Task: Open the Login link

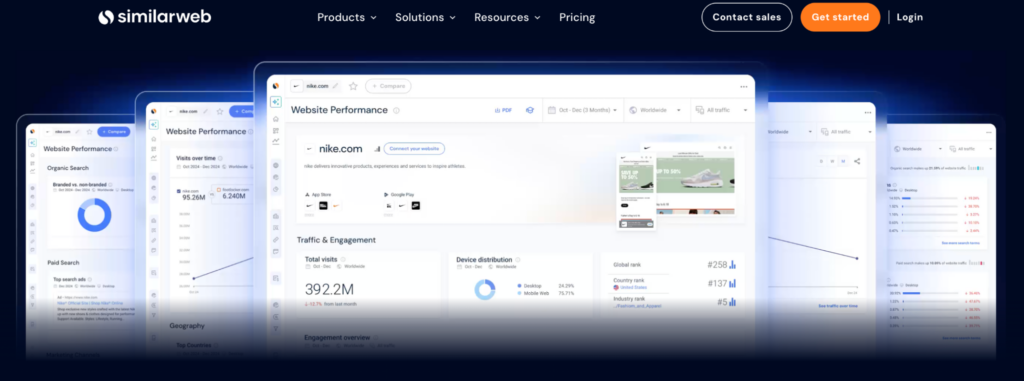Action: (909, 17)
